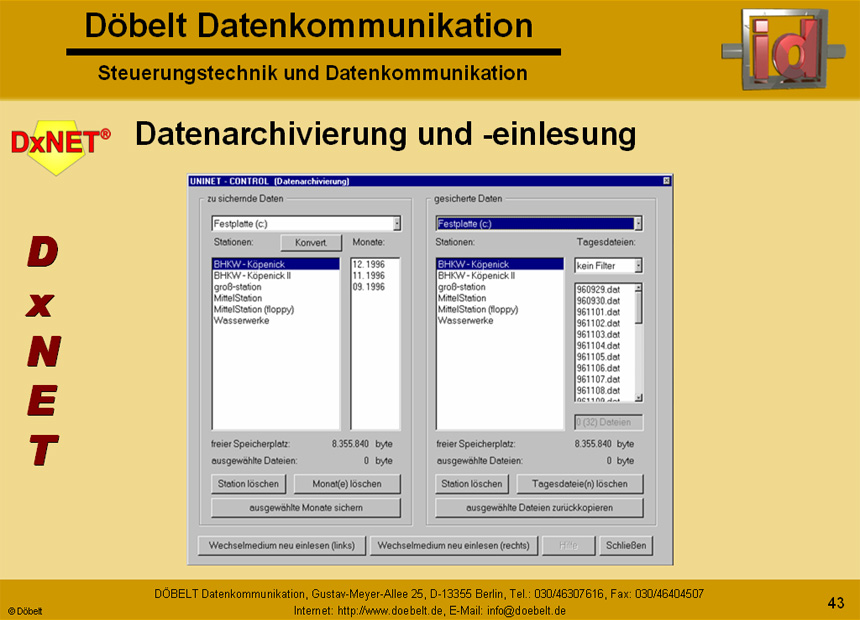Select BHKW - Köpenick II in left station list
The height and width of the screenshot is (620, 860).
(x=276, y=275)
